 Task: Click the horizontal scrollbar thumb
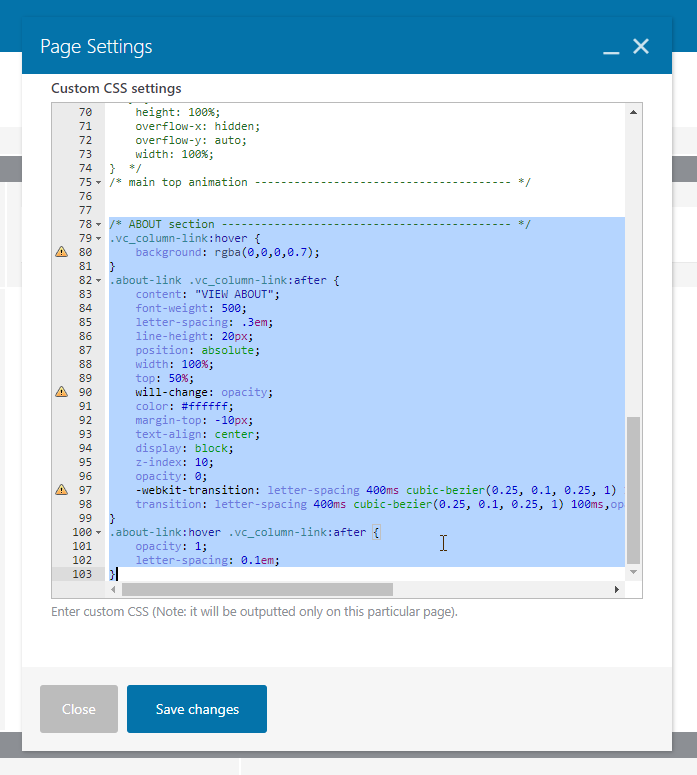point(258,589)
